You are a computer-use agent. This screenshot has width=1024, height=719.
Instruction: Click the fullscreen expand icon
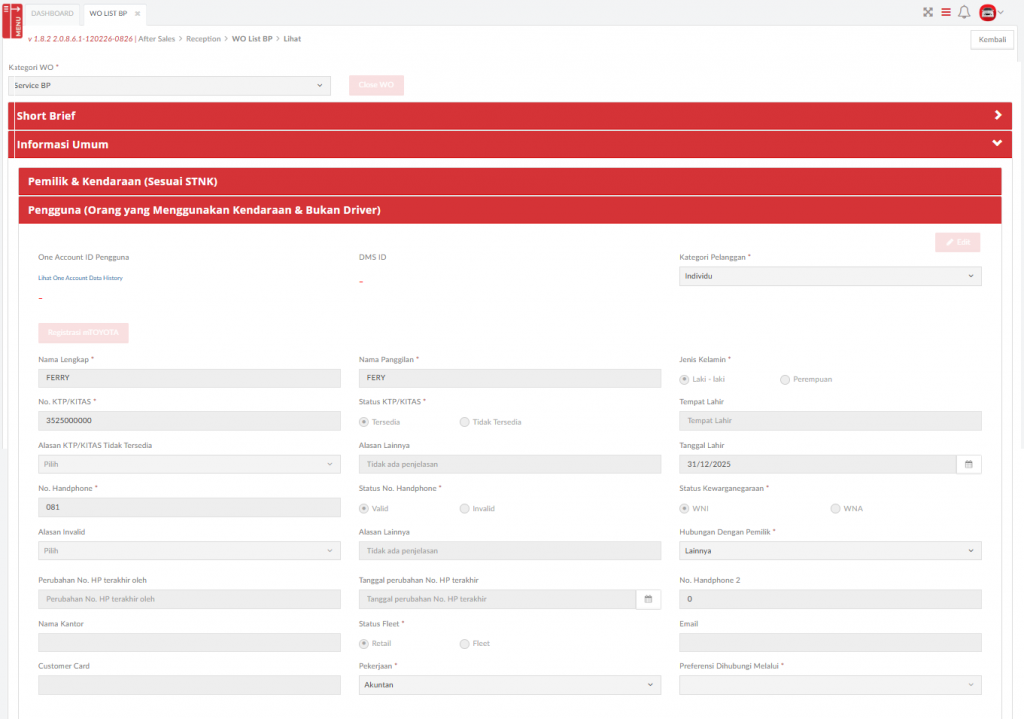pos(927,13)
